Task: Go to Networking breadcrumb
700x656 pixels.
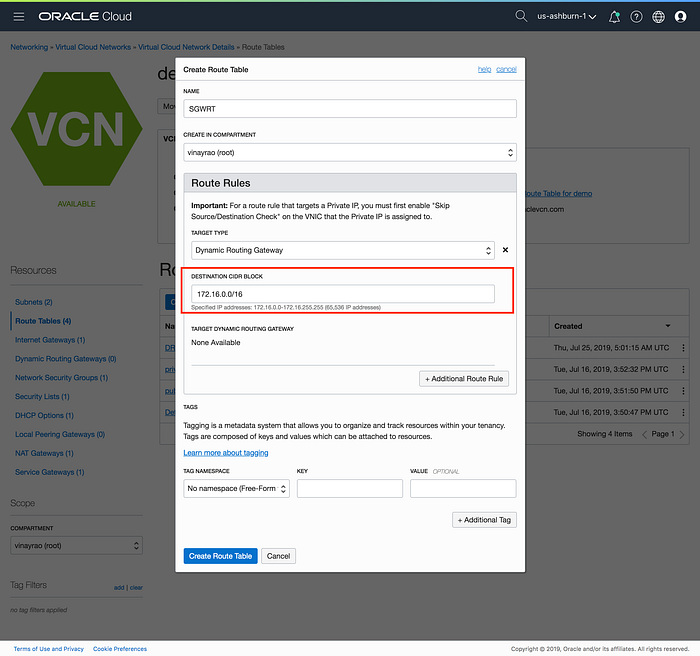Action: tap(29, 47)
